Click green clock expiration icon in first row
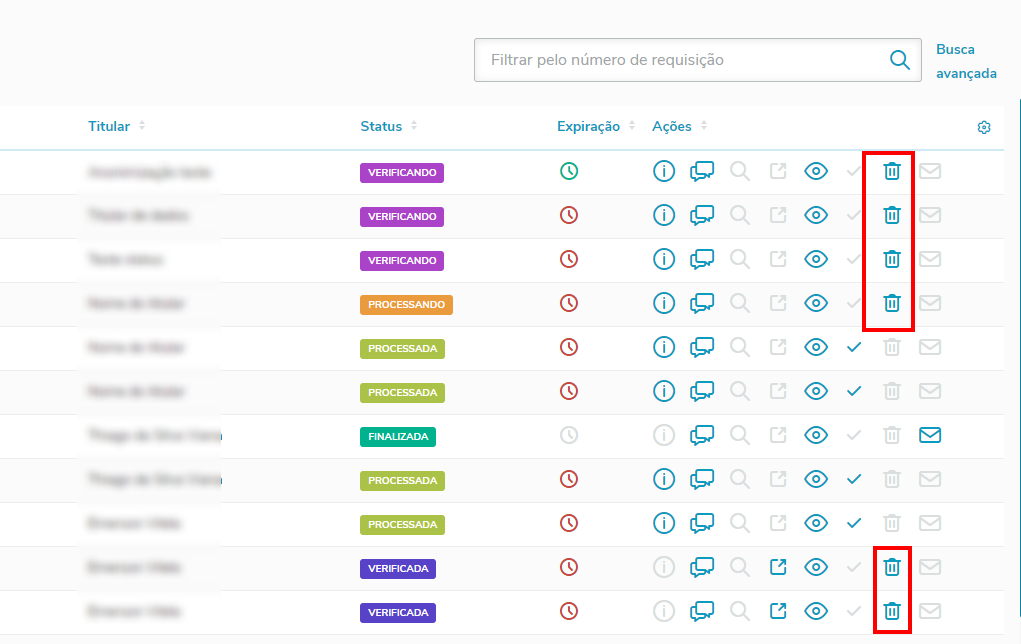 pyautogui.click(x=568, y=171)
